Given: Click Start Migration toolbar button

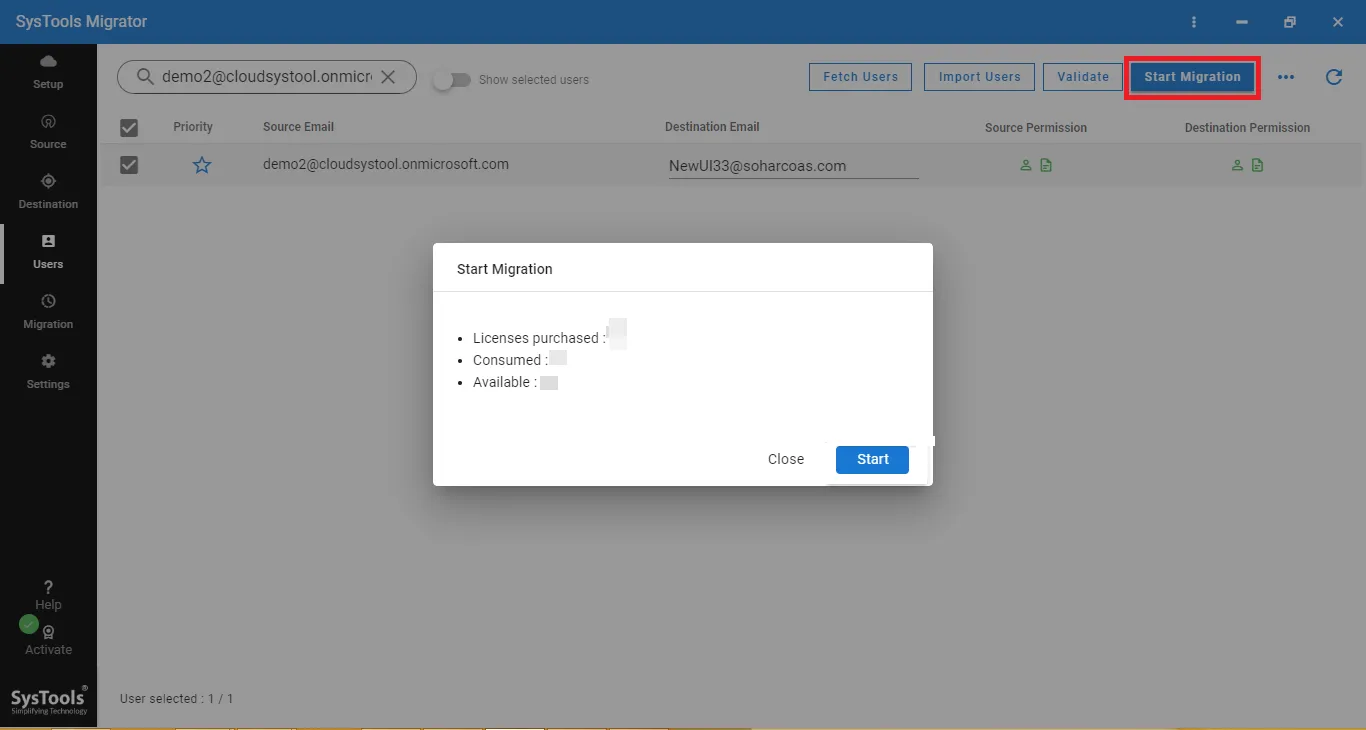Looking at the screenshot, I should coord(1192,77).
